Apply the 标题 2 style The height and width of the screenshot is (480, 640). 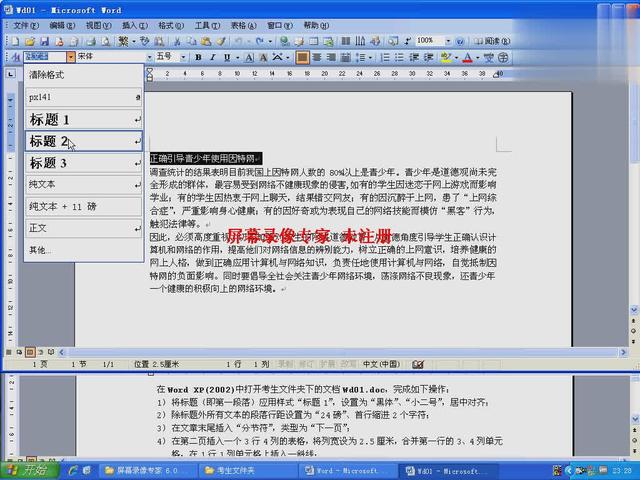[x=84, y=141]
